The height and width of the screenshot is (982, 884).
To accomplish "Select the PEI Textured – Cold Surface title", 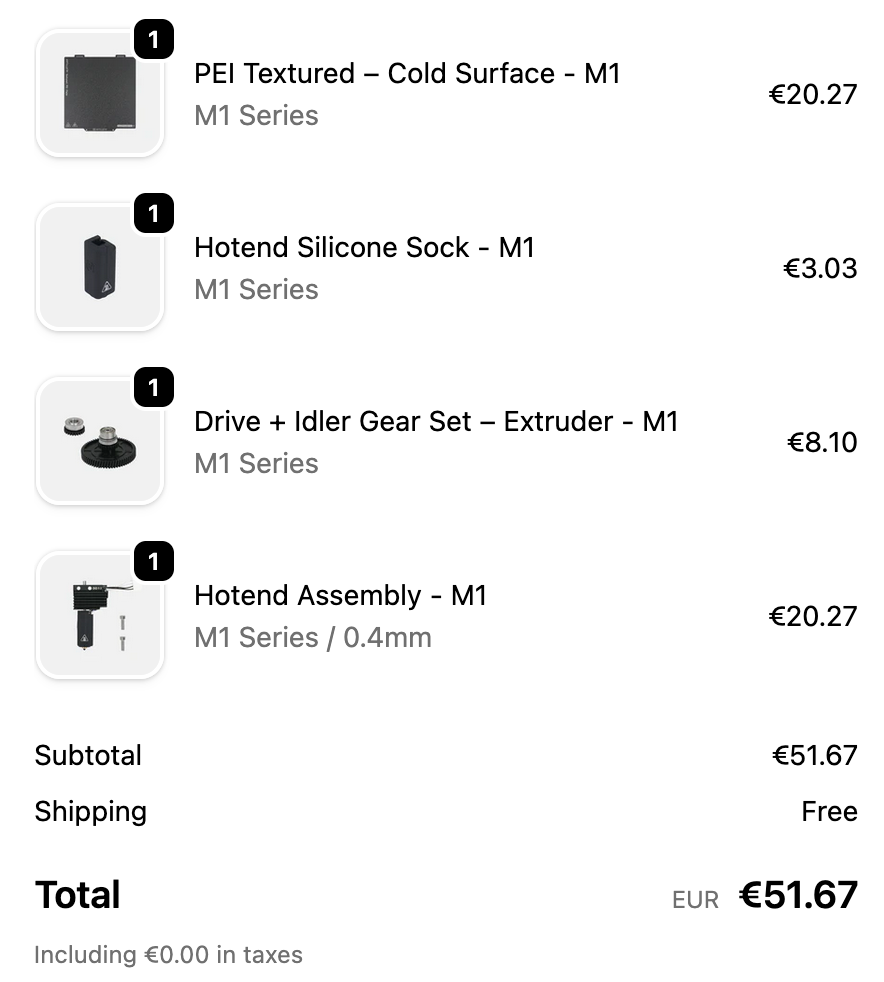I will [x=407, y=74].
